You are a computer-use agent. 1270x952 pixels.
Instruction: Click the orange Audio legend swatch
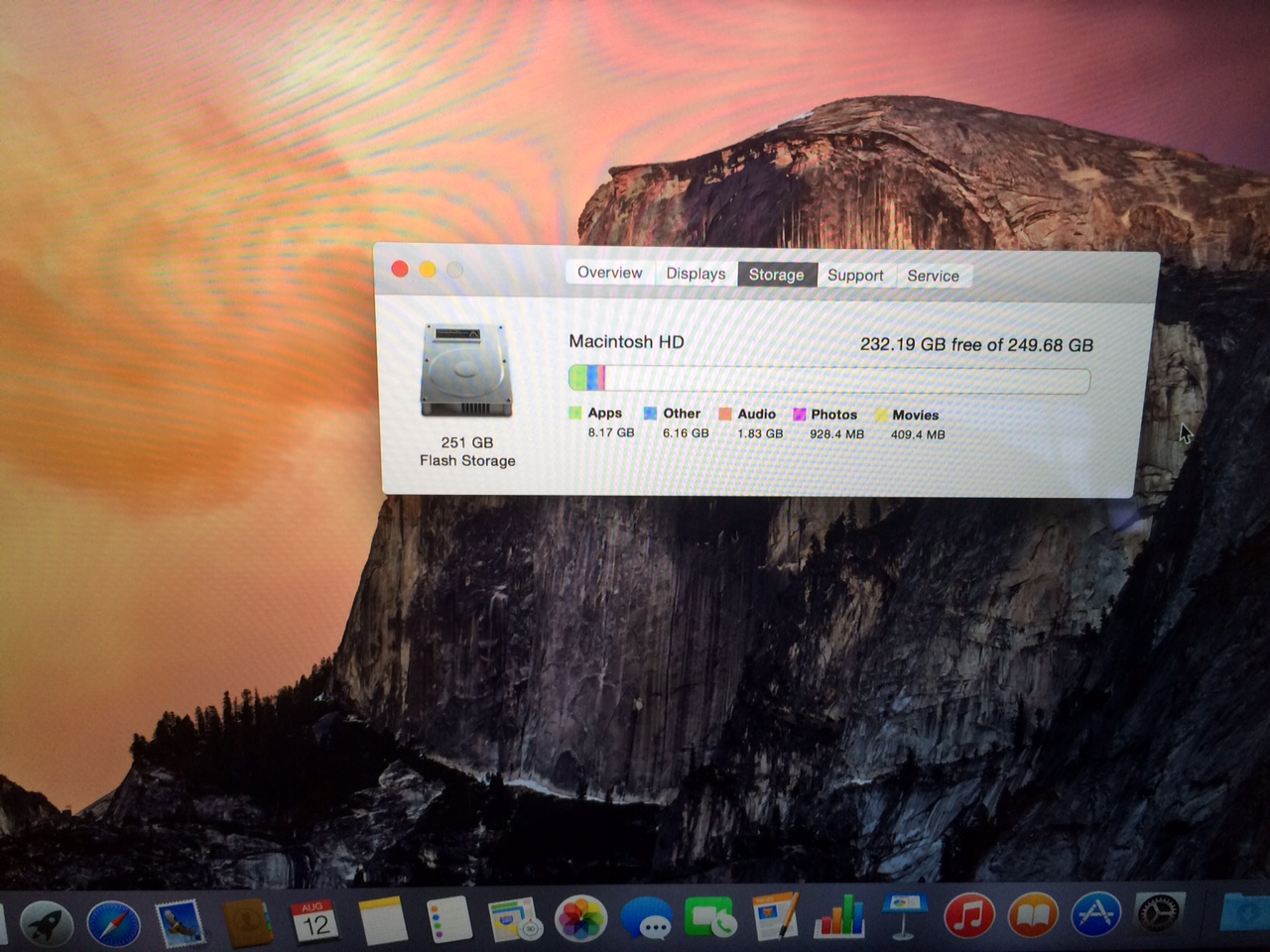[725, 415]
